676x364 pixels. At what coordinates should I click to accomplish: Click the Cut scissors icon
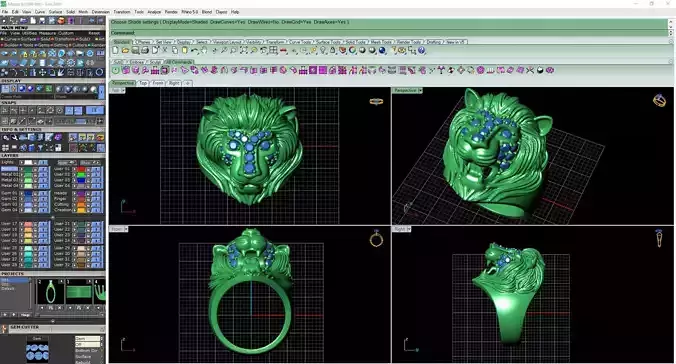pos(164,50)
